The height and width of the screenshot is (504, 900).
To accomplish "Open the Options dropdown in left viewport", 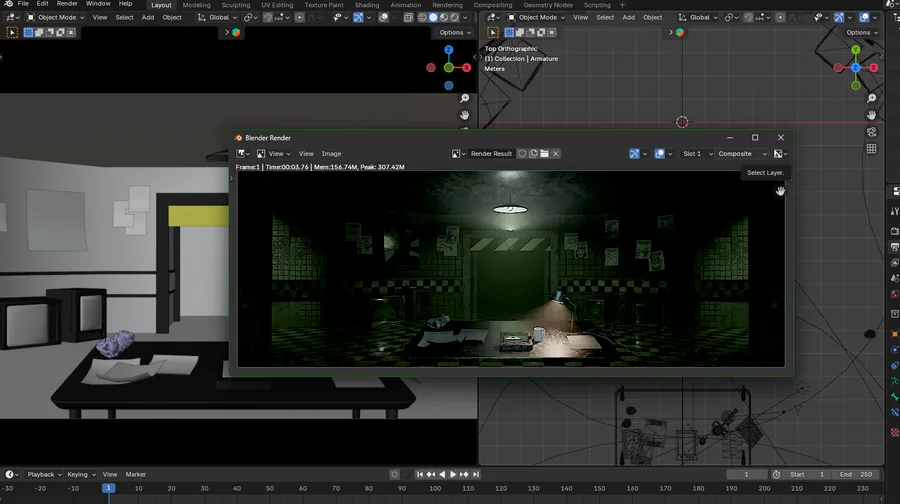I will (455, 32).
